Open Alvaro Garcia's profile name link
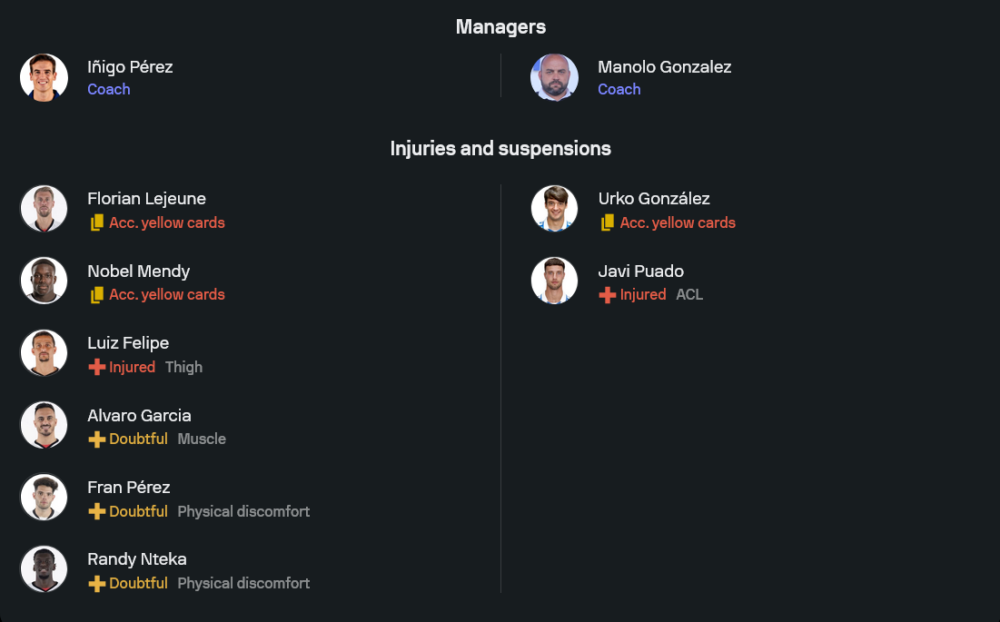 (139, 415)
